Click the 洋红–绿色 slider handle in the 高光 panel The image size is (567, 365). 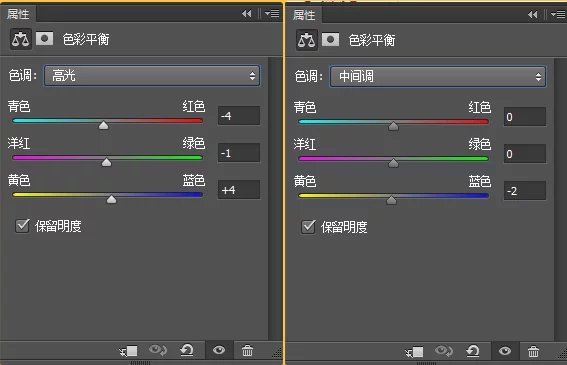(x=106, y=162)
